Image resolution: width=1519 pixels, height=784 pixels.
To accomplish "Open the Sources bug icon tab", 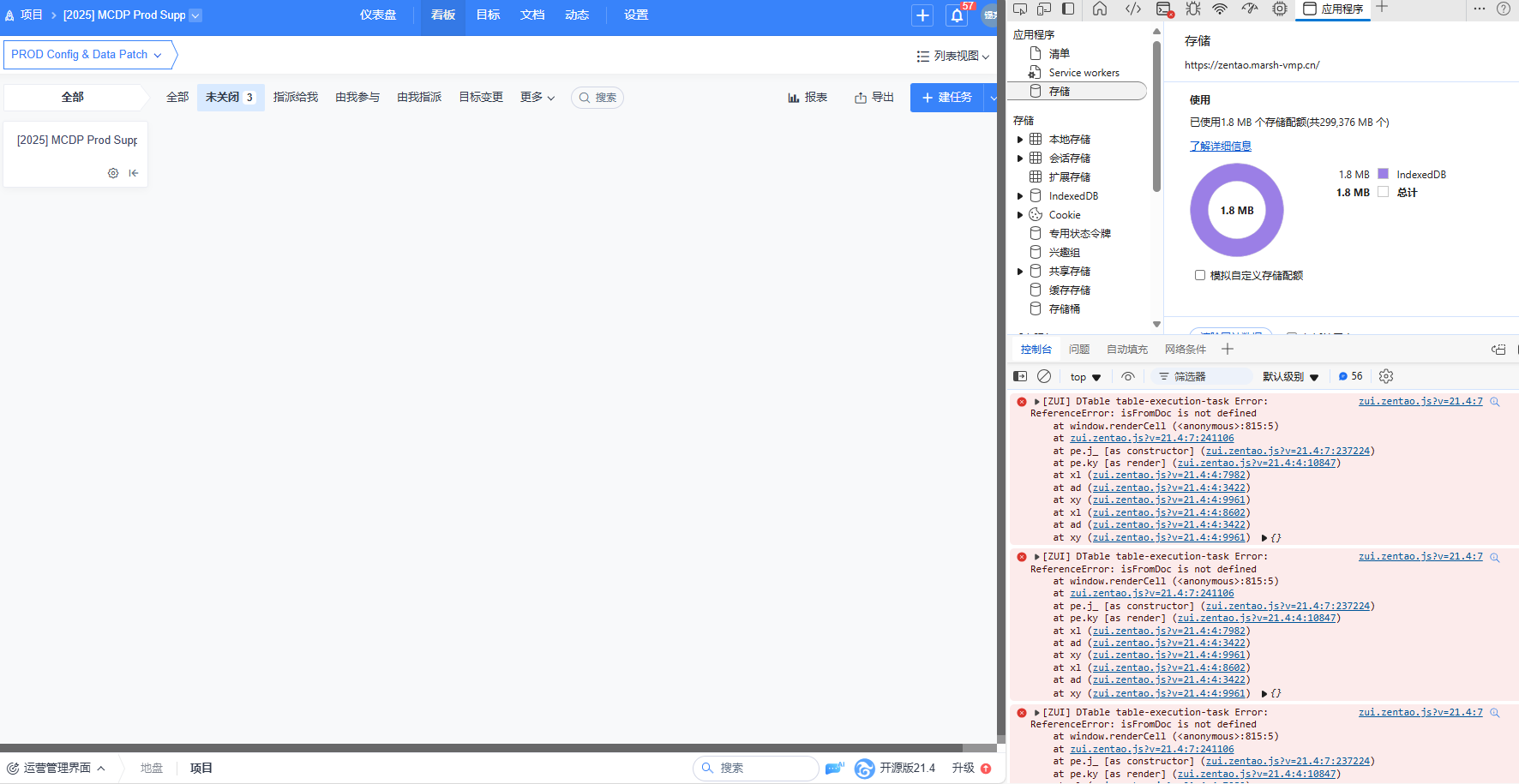I will tap(1193, 9).
